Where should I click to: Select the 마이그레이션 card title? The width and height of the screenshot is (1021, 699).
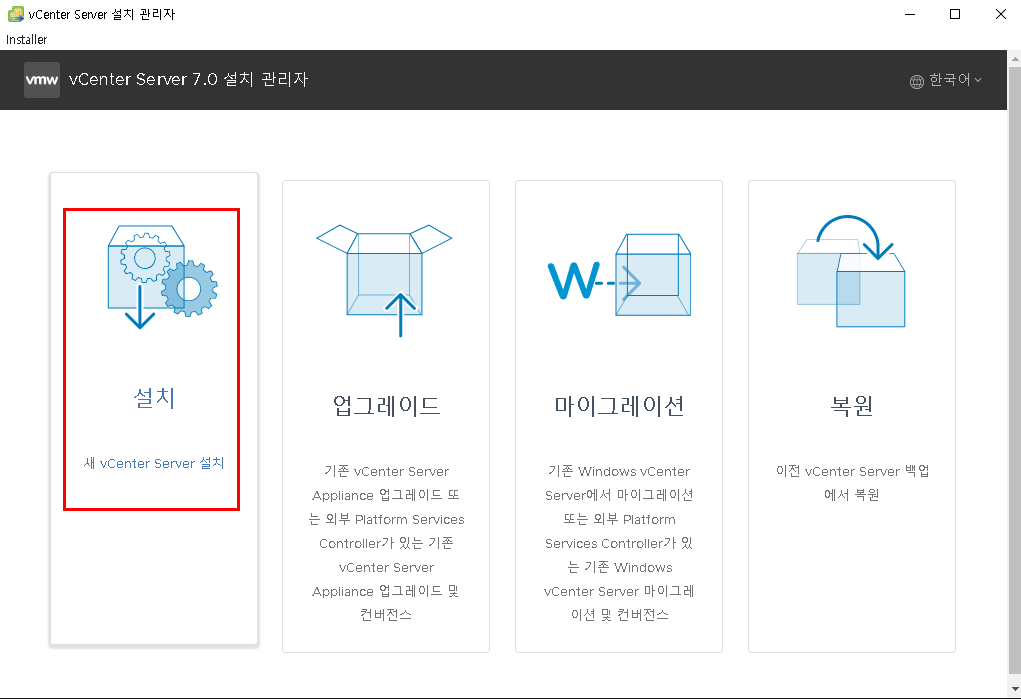tap(619, 406)
